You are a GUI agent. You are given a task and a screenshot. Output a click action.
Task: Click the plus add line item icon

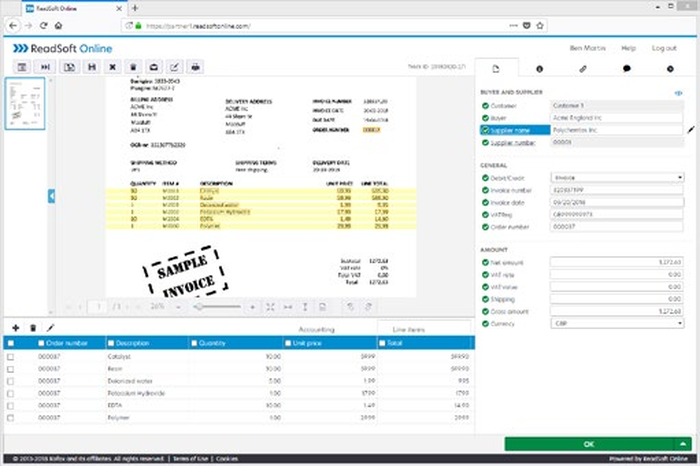[16, 328]
